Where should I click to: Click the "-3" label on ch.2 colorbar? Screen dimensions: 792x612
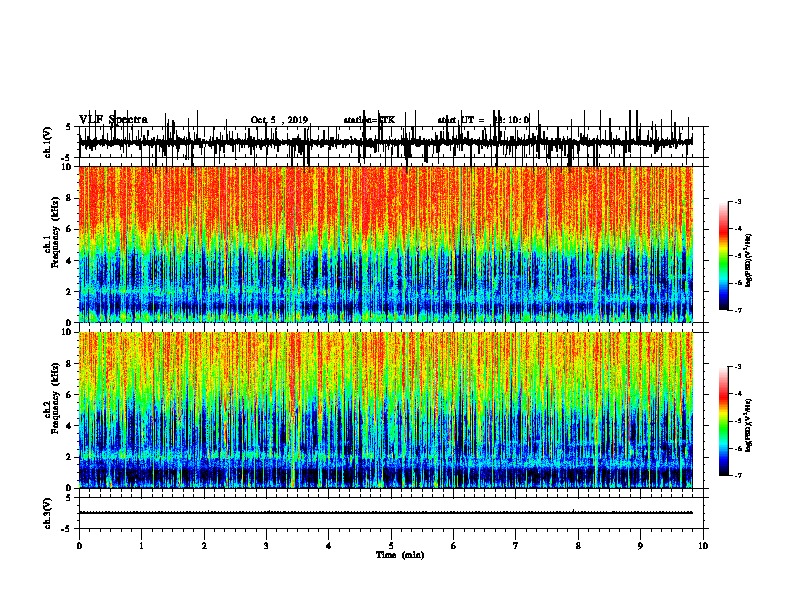click(737, 367)
